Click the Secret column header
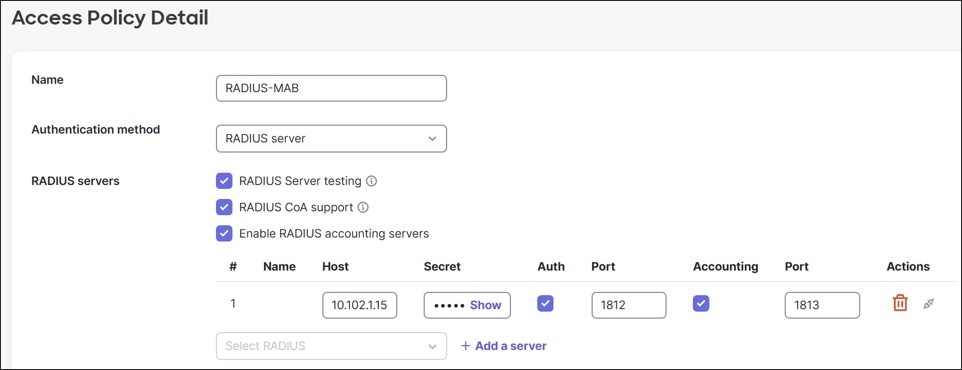Screen dimensions: 962x370 pyautogui.click(x=442, y=266)
